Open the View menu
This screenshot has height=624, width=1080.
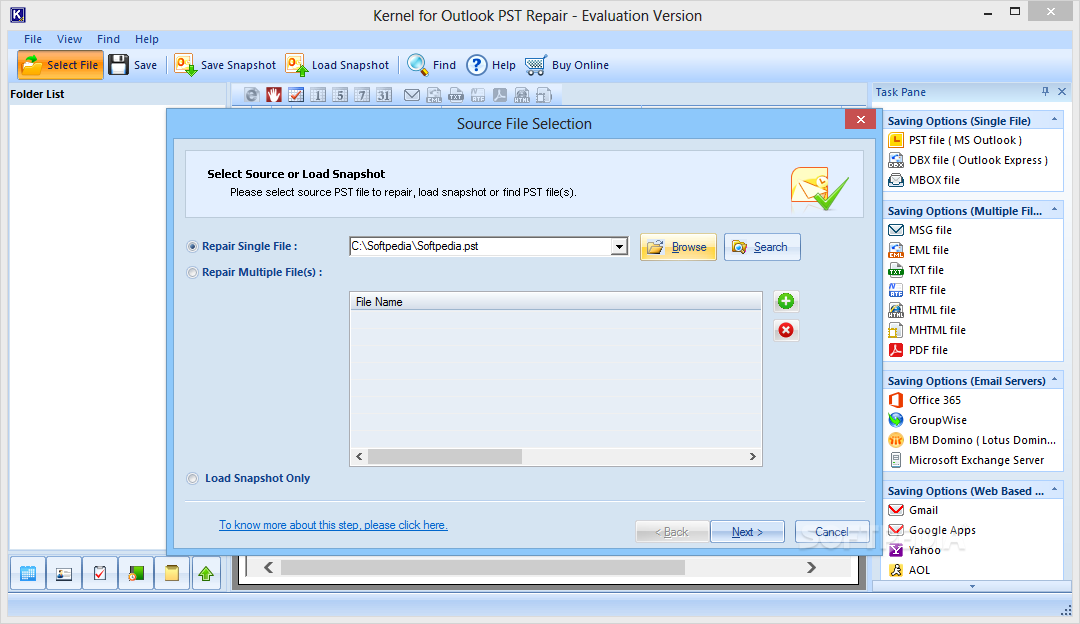pos(69,39)
